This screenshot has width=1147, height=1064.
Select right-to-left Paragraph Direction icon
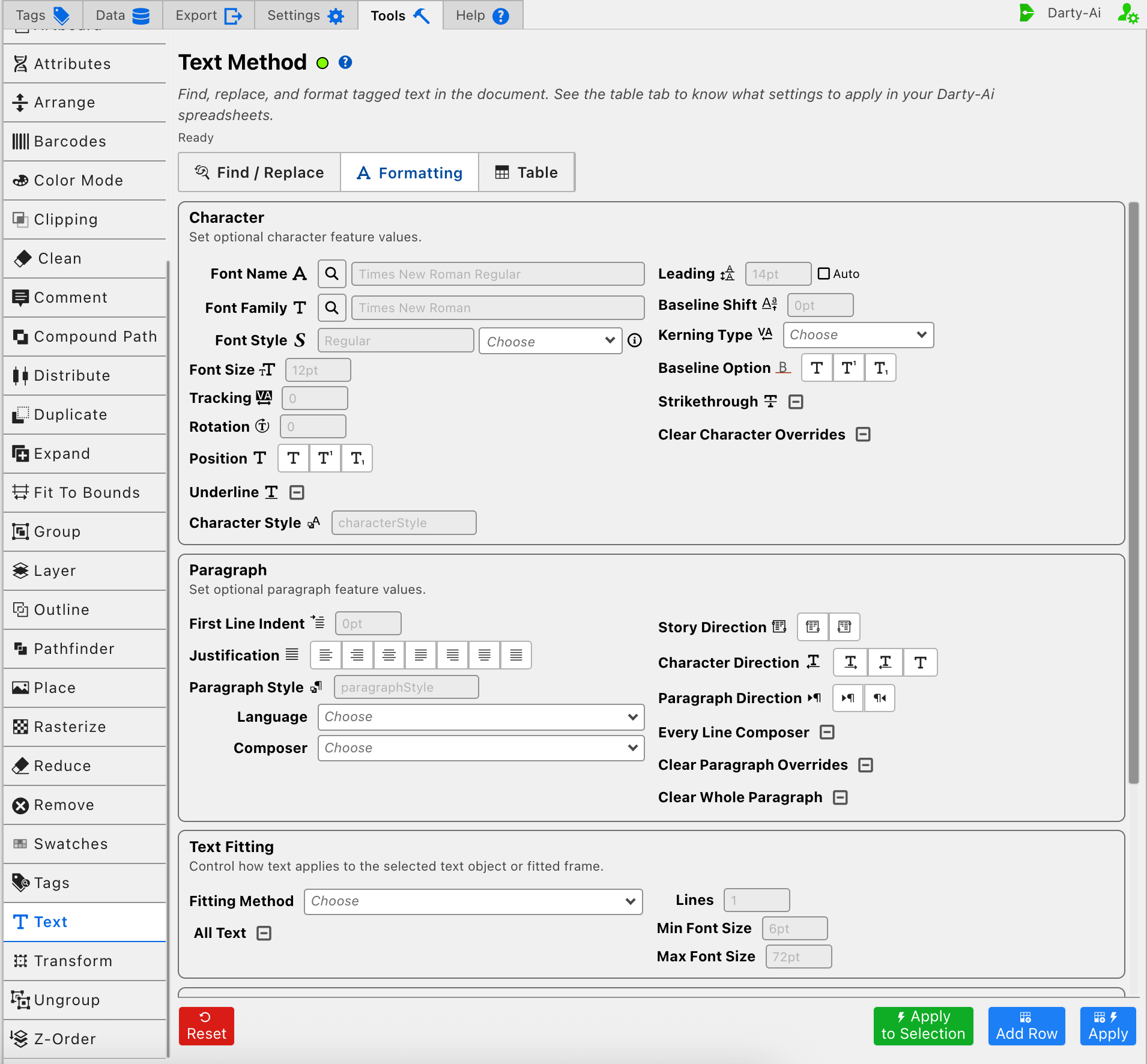click(880, 698)
